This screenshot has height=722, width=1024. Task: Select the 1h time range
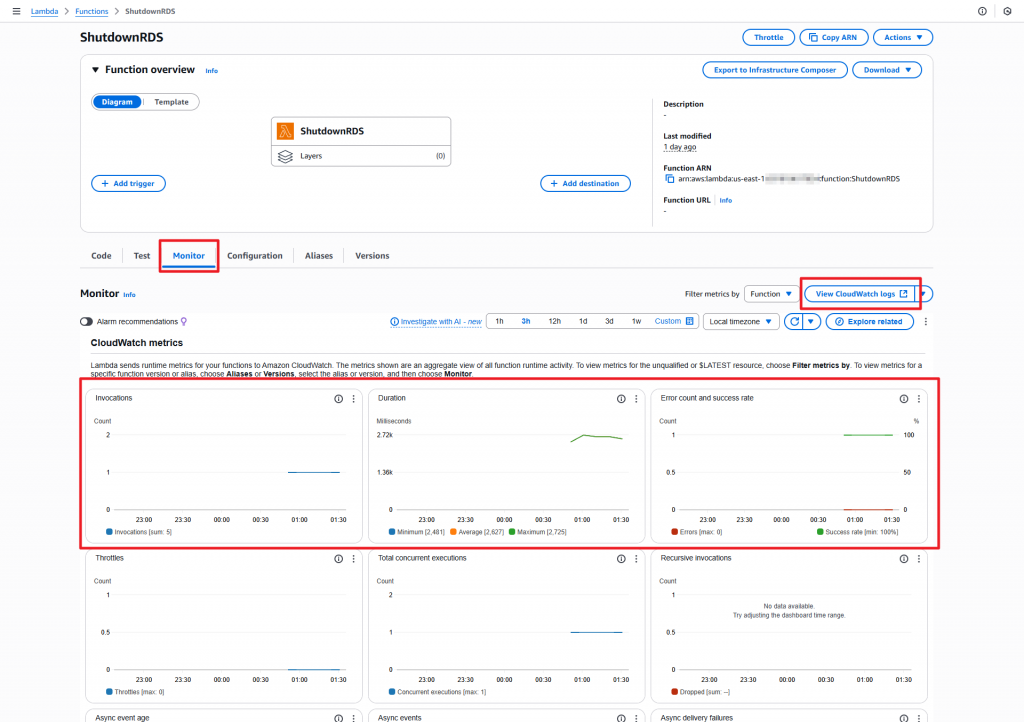click(x=500, y=322)
